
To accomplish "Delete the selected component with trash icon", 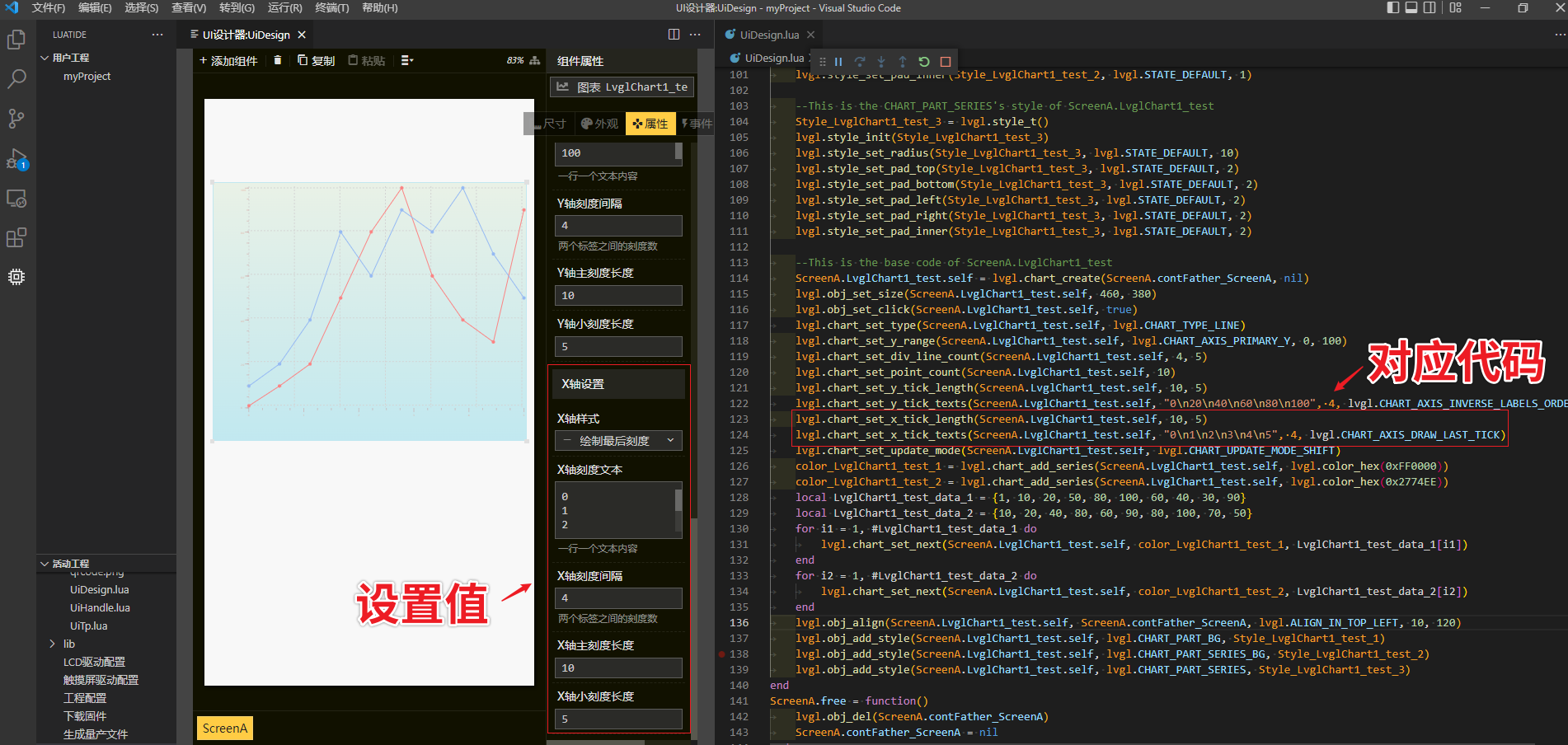I will (x=278, y=60).
